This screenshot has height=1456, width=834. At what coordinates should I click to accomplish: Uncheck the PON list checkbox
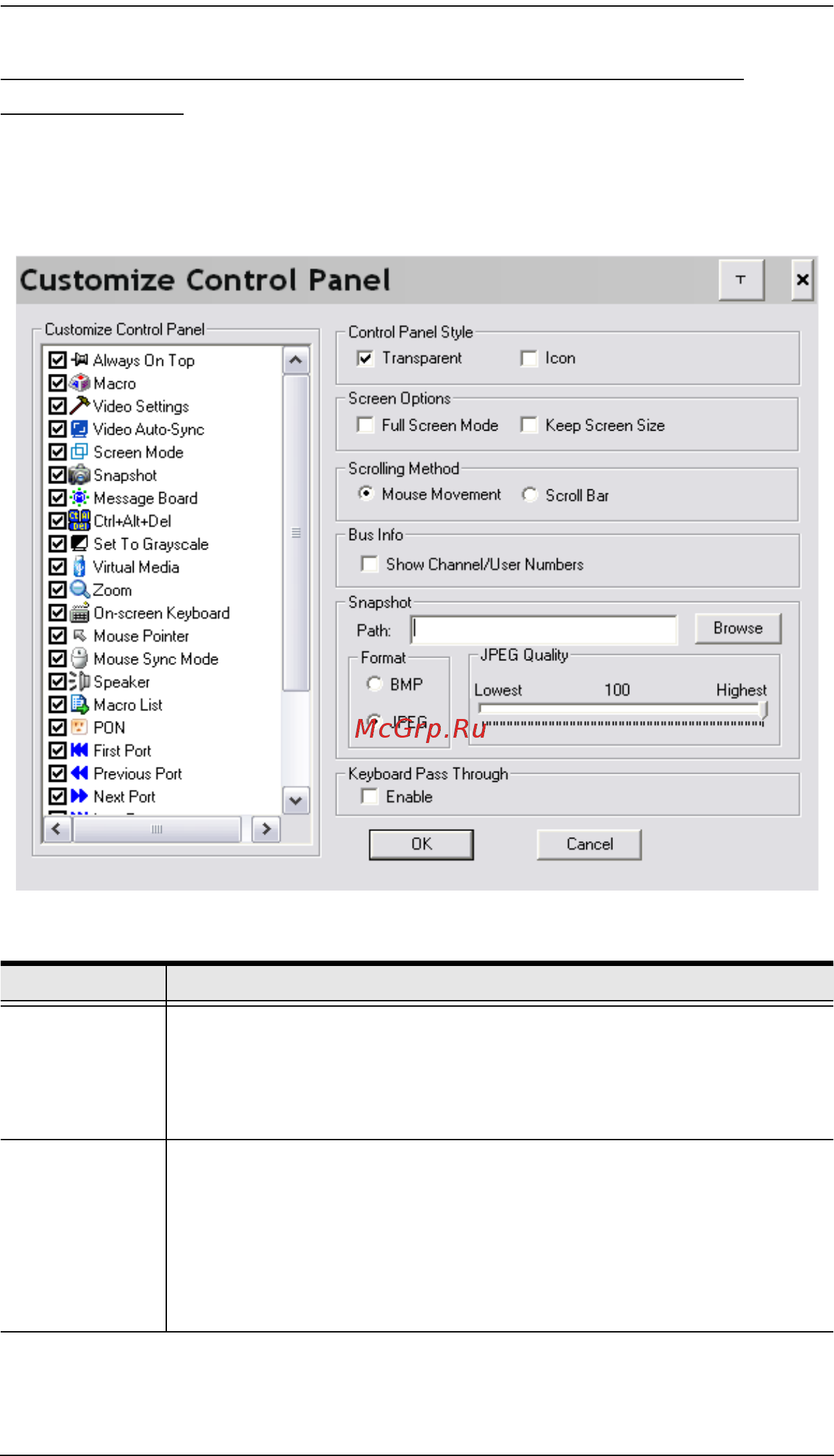[x=58, y=727]
